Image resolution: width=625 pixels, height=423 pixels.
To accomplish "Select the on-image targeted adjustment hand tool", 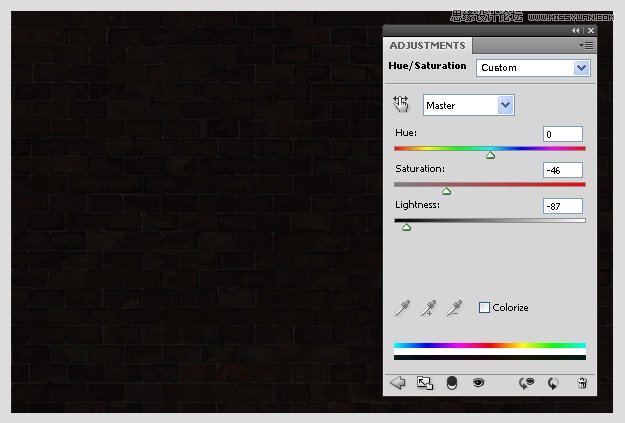I will tap(401, 104).
